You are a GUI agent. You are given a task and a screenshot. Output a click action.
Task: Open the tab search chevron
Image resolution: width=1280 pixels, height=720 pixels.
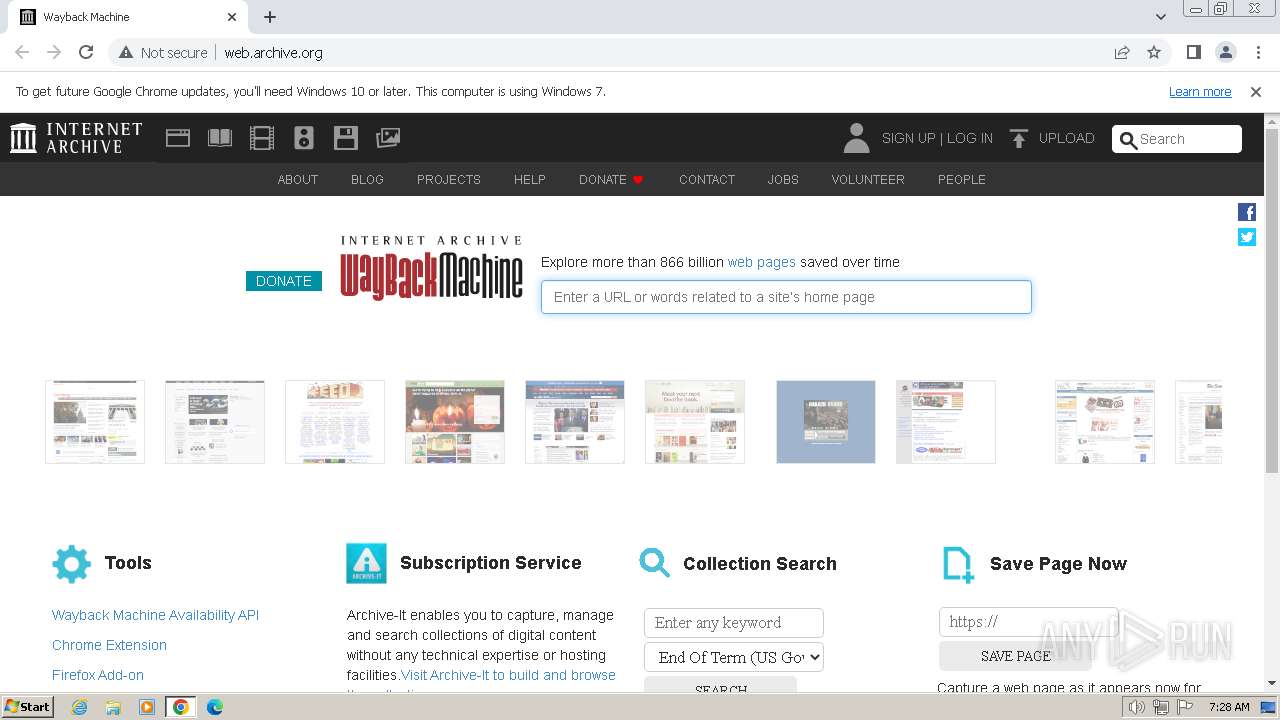click(1160, 17)
